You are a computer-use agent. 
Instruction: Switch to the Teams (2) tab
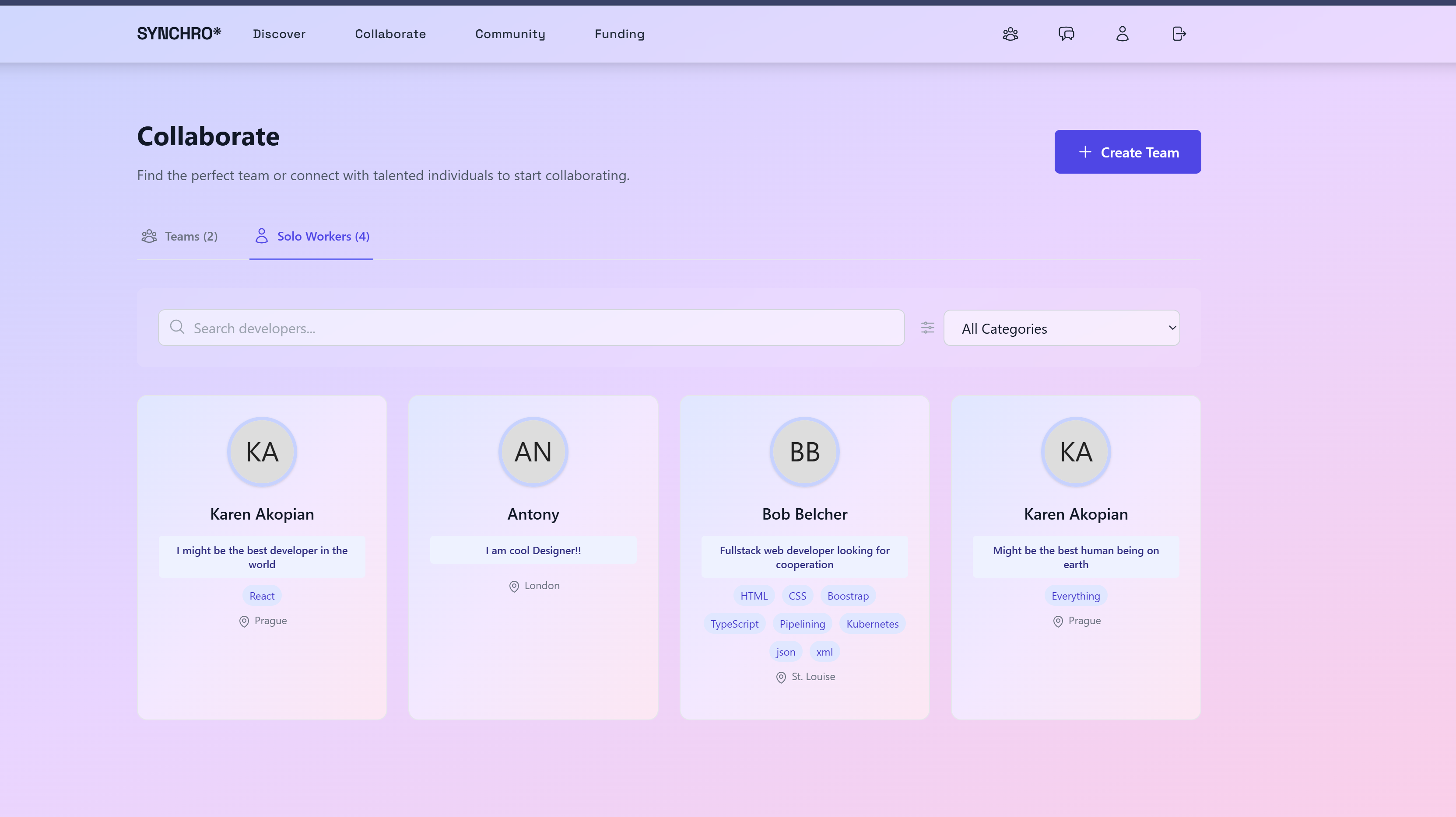point(180,236)
